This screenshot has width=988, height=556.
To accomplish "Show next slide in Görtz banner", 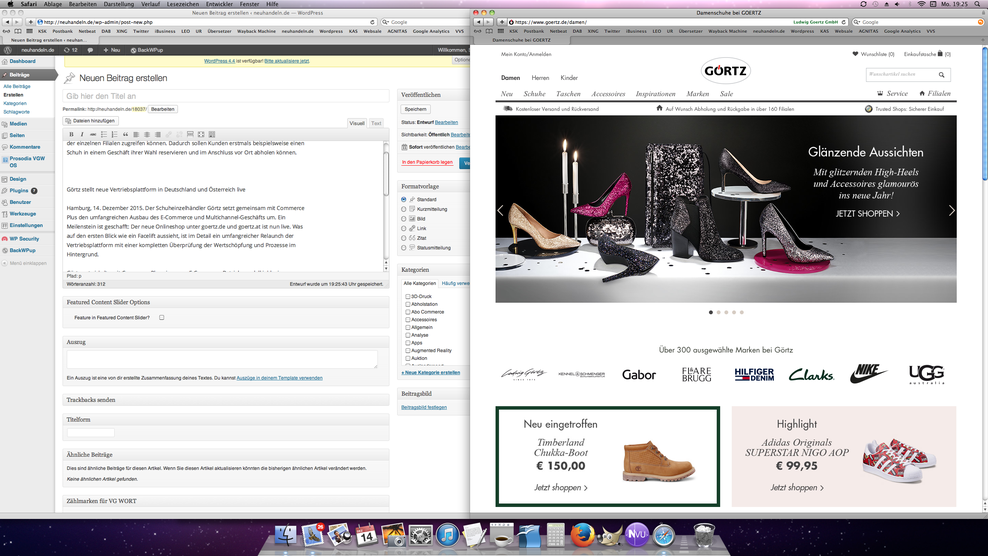I will pos(951,211).
